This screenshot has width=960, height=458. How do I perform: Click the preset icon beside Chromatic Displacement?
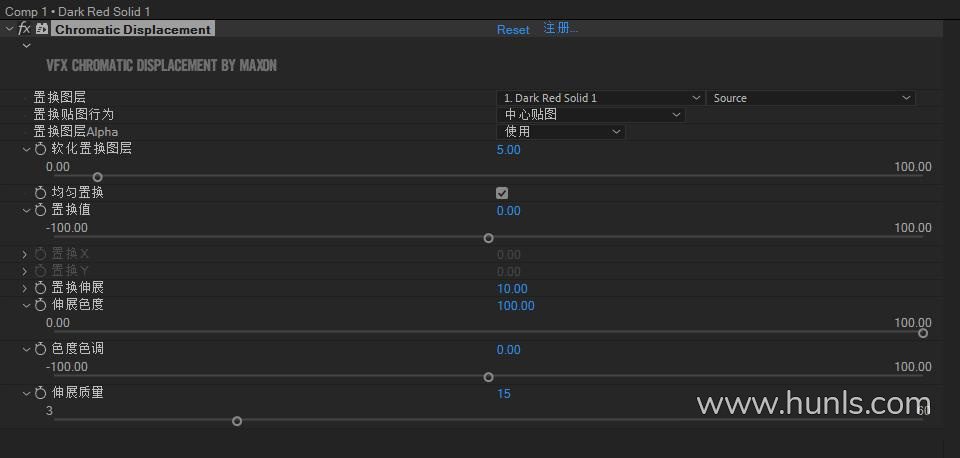point(42,29)
